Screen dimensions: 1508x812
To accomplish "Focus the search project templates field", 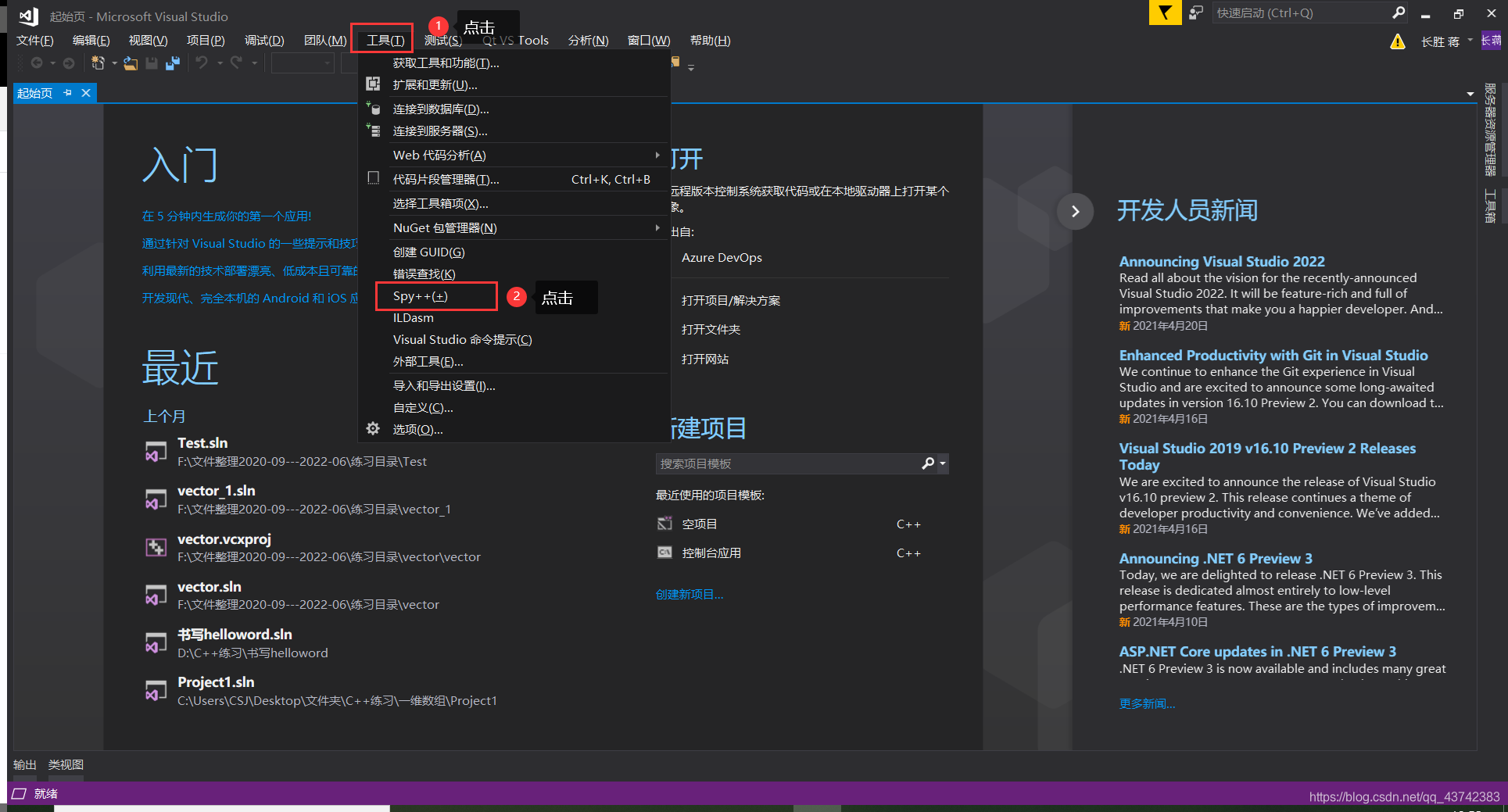I will [x=788, y=463].
